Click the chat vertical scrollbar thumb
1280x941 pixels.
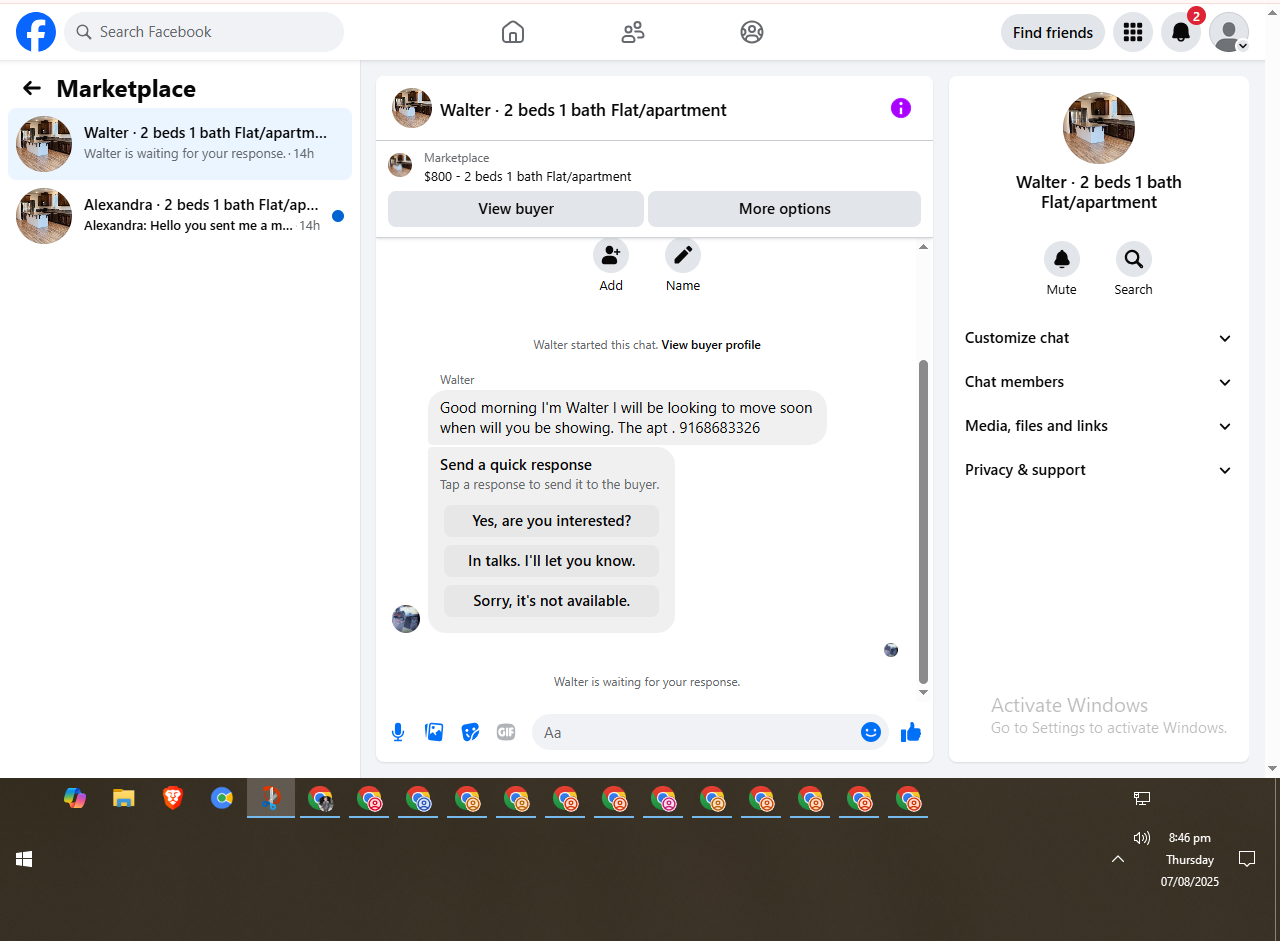coord(923,522)
